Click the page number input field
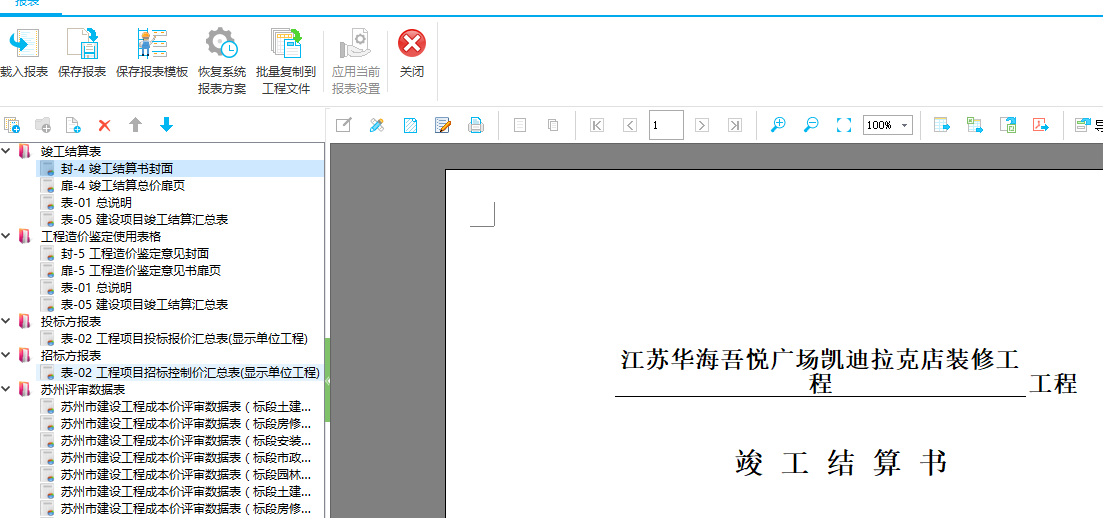The width and height of the screenshot is (1103, 518). coord(666,125)
